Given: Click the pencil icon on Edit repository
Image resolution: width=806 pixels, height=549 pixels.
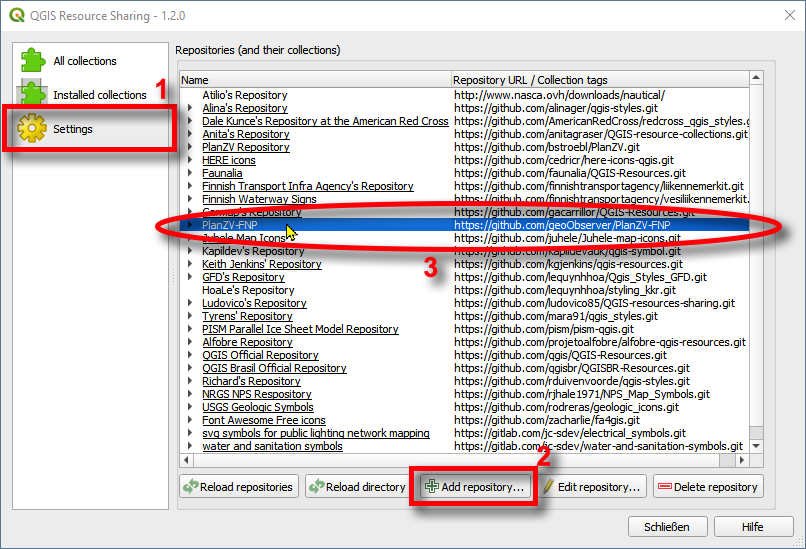Looking at the screenshot, I should (548, 486).
